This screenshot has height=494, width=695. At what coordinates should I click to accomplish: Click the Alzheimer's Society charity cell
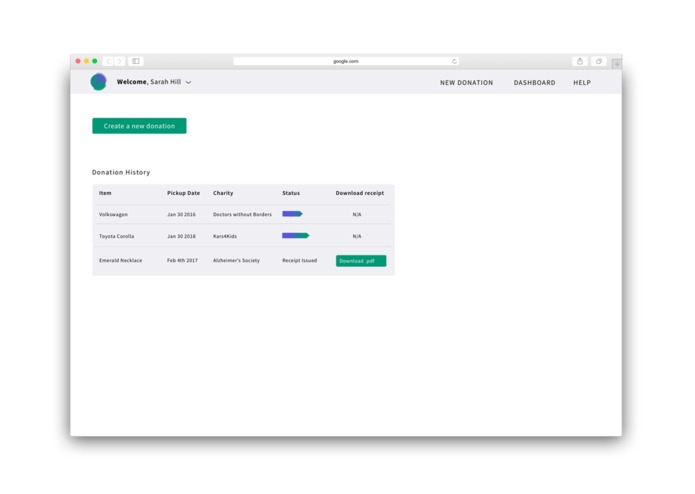point(236,261)
